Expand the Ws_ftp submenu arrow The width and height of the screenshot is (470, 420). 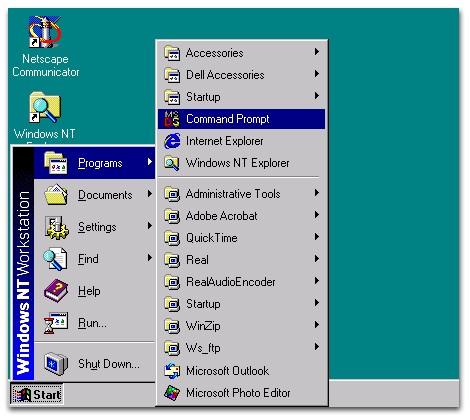tap(317, 347)
